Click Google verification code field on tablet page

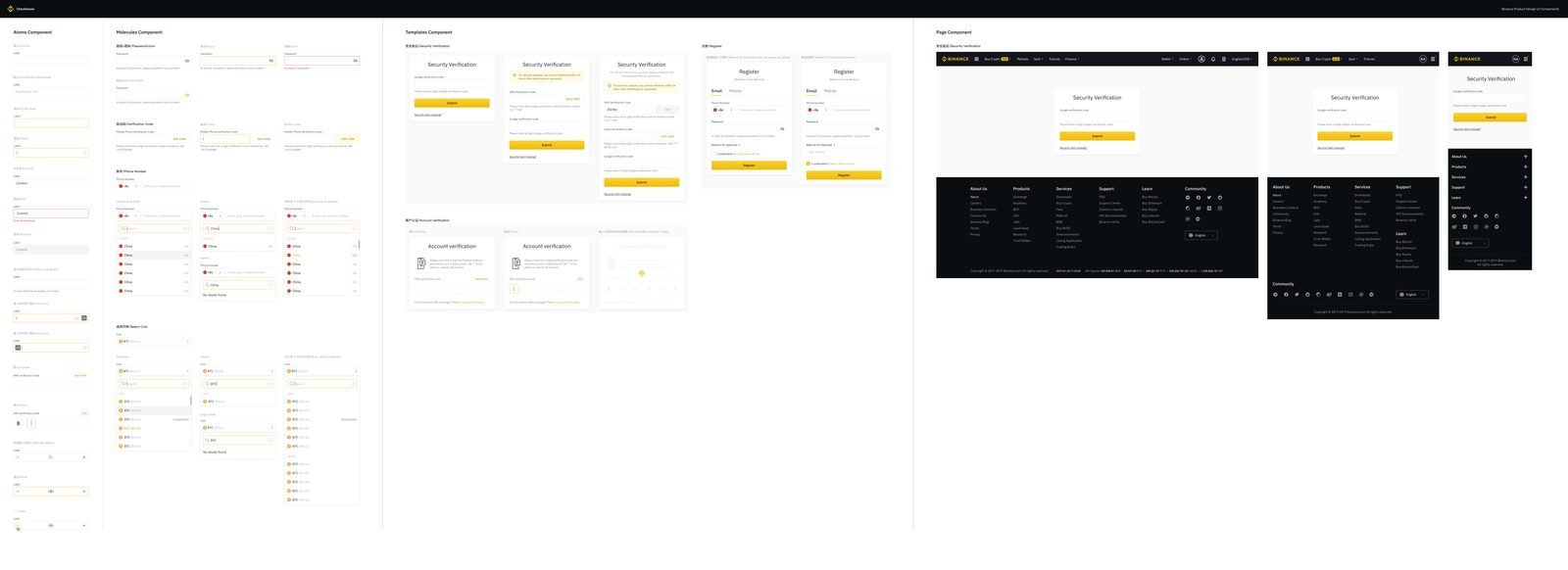tap(1354, 117)
